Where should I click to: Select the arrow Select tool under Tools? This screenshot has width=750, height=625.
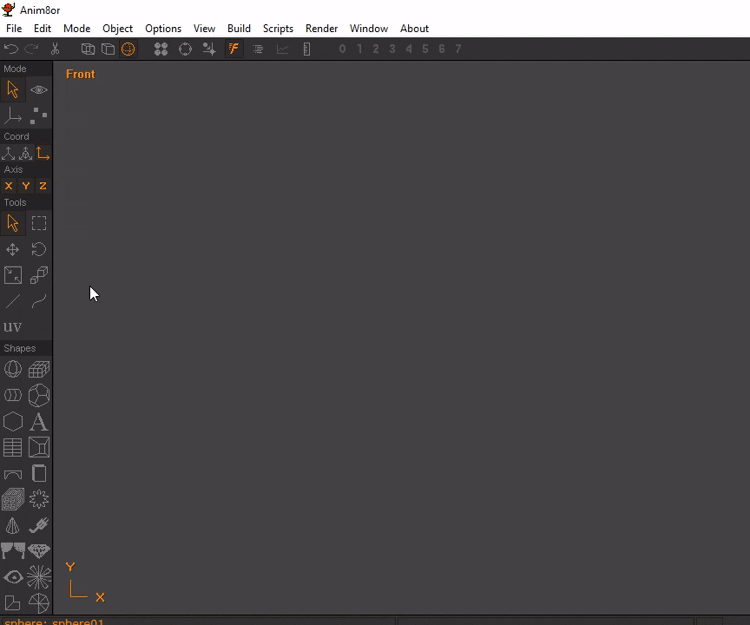pyautogui.click(x=12, y=223)
